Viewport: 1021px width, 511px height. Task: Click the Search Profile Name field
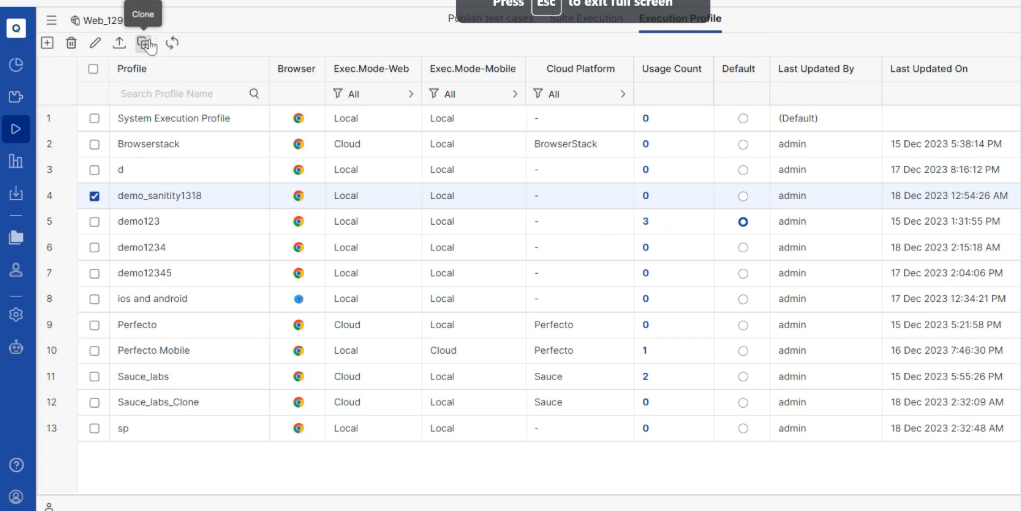pyautogui.click(x=180, y=94)
